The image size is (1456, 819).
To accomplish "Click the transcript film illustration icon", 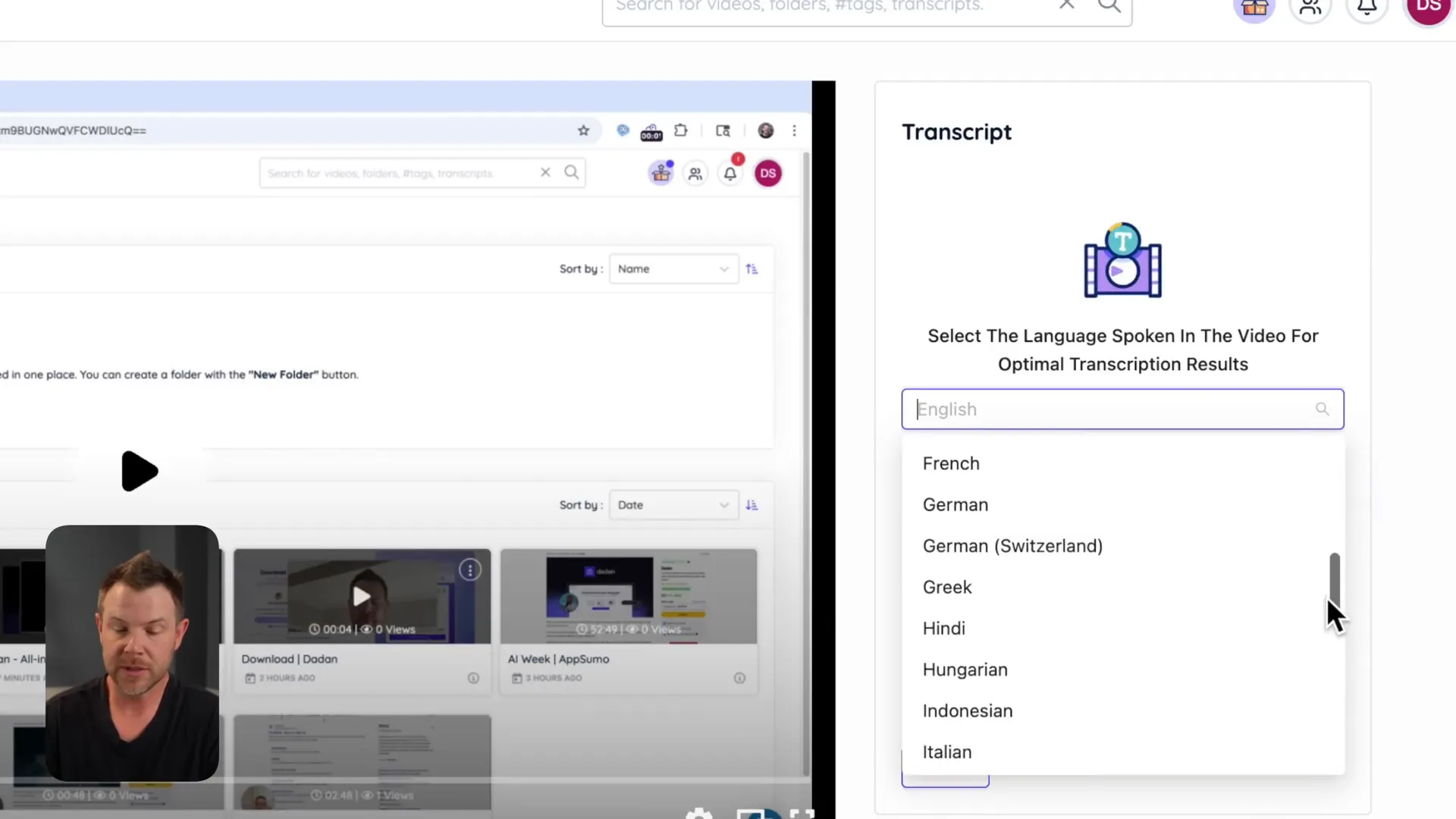I will click(1122, 260).
